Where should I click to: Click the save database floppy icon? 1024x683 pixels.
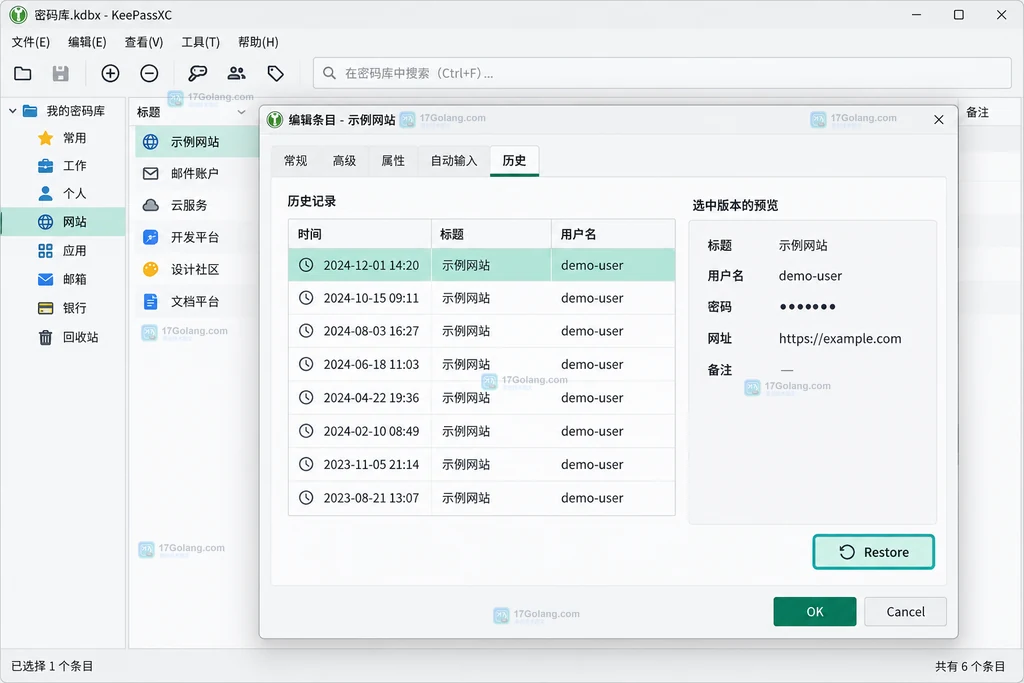pos(61,73)
